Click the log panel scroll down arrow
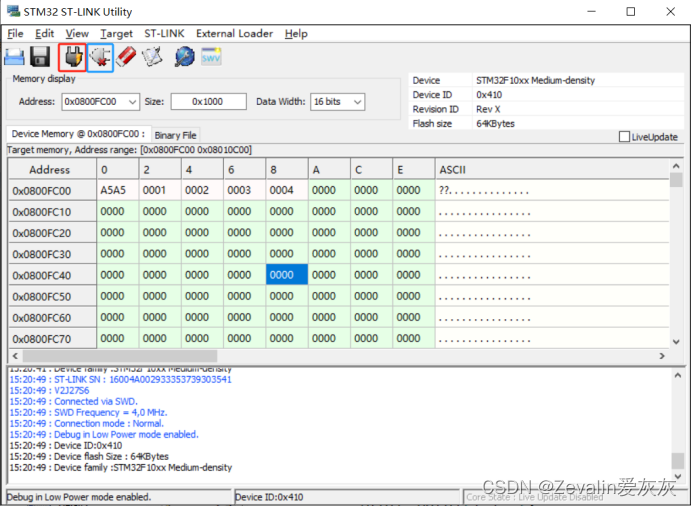Viewport: 692px width, 506px height. (x=678, y=476)
